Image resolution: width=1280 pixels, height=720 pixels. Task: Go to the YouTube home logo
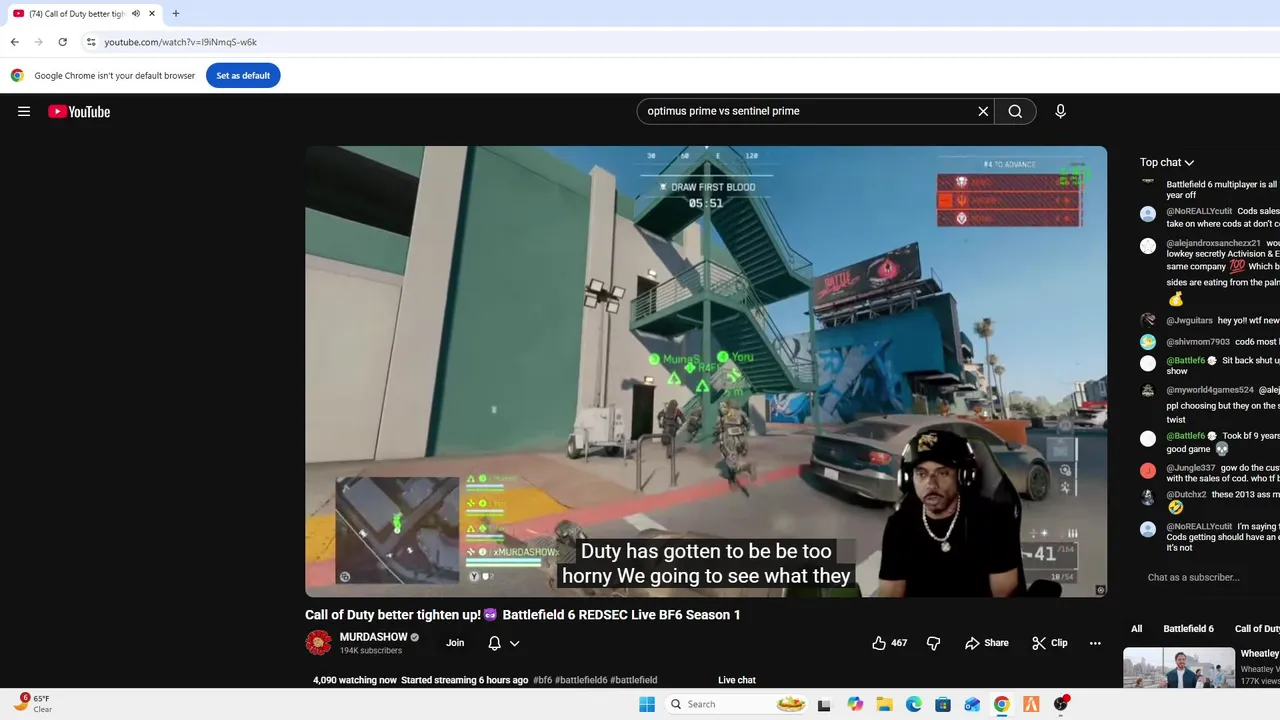(79, 111)
